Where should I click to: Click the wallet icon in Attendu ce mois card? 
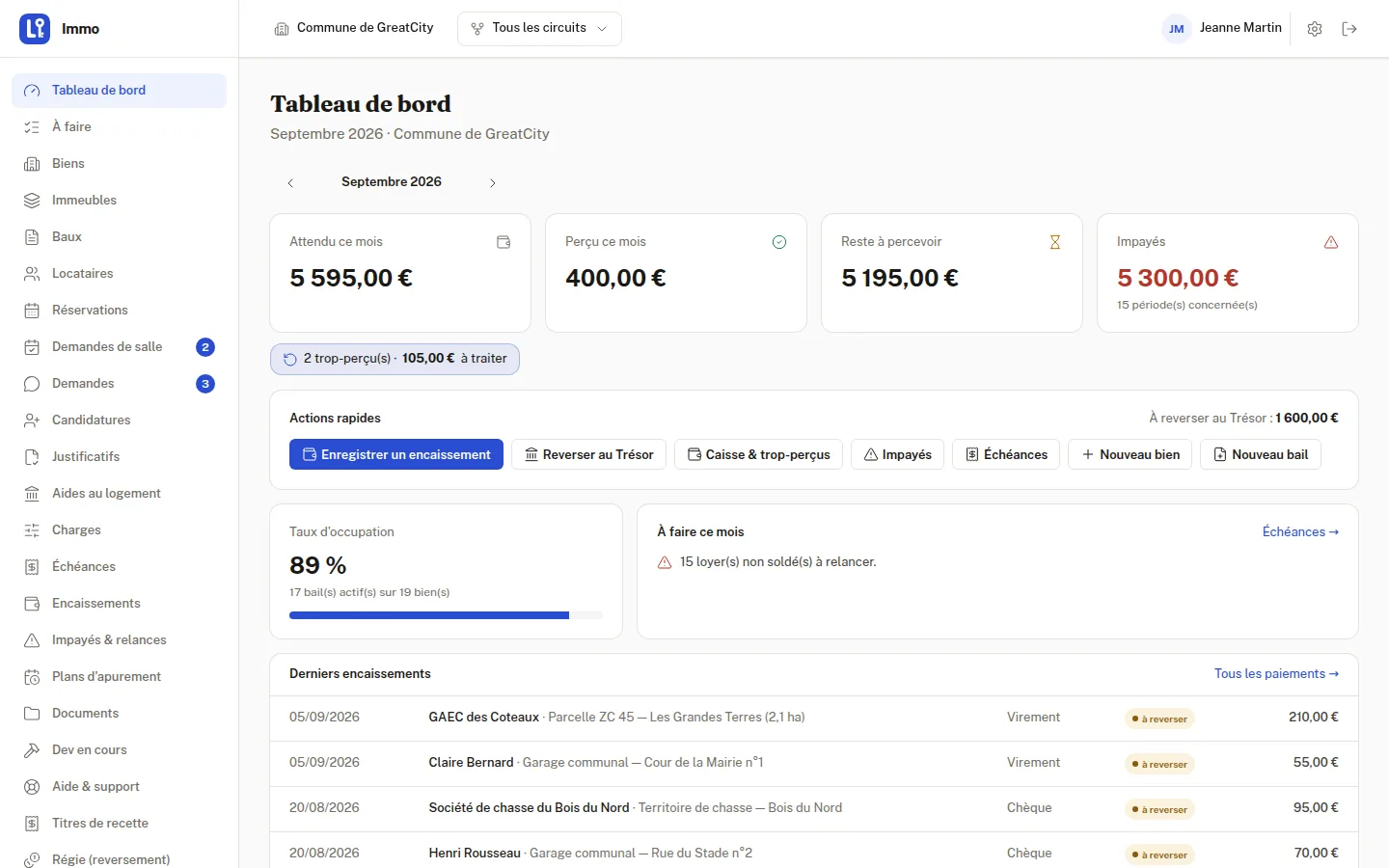click(504, 242)
